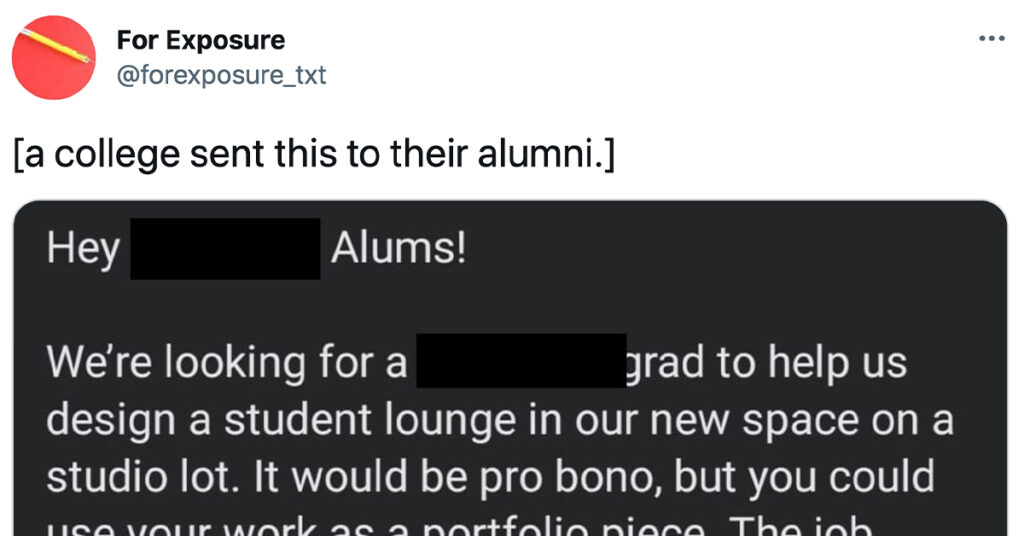
Task: Click the word Alums! in the image
Action: point(398,249)
